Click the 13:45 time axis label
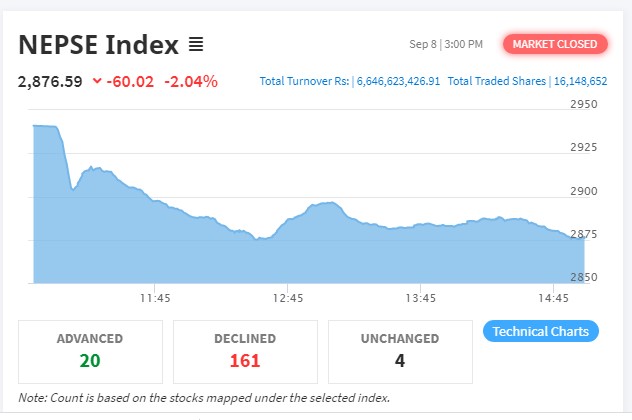Screen dimensions: 632x420 point(421,298)
